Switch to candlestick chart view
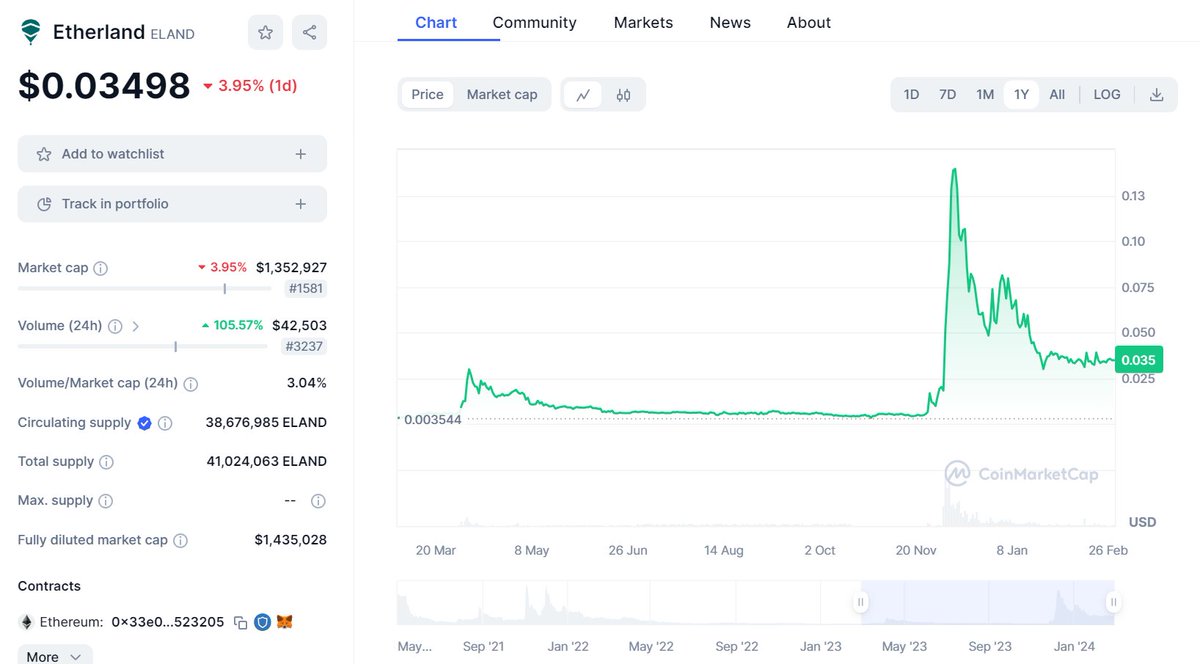The height and width of the screenshot is (664, 1200). [x=624, y=95]
